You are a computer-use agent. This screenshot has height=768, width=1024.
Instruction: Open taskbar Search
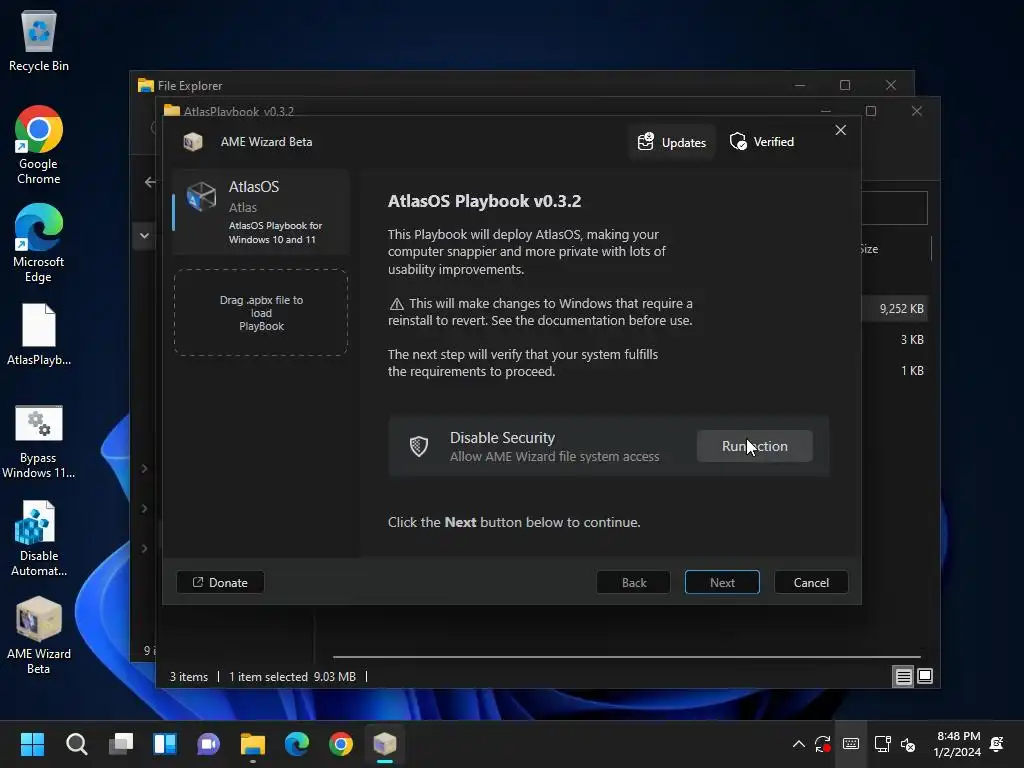(x=76, y=744)
